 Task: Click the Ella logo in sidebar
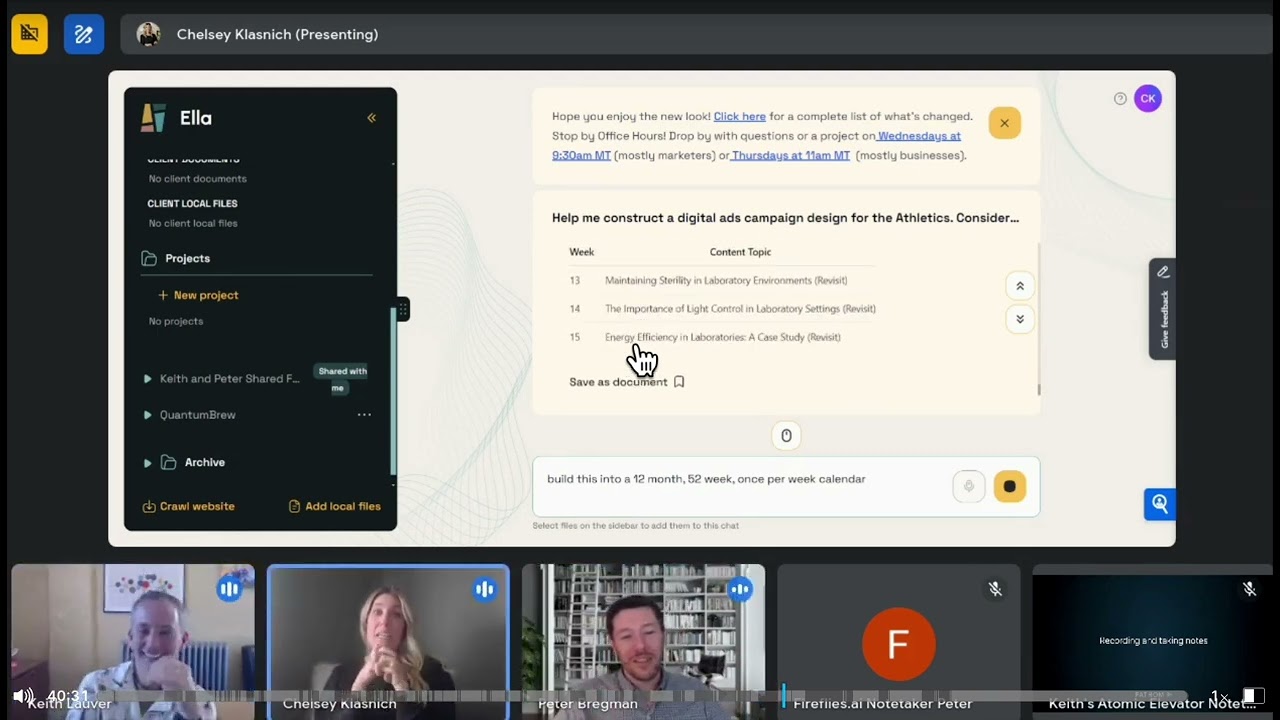pos(153,118)
